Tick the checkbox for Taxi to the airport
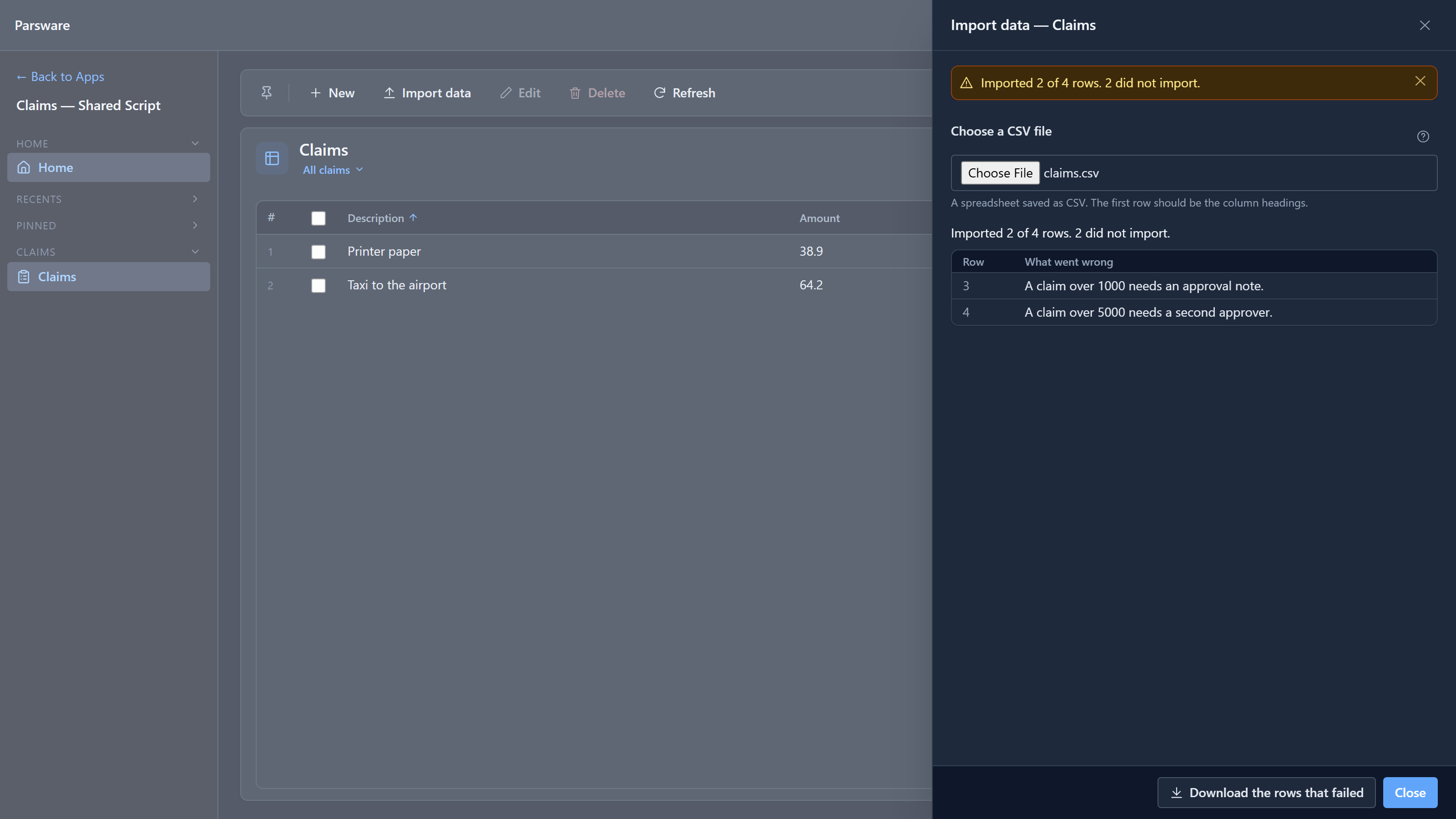The width and height of the screenshot is (1456, 819). coord(318,285)
